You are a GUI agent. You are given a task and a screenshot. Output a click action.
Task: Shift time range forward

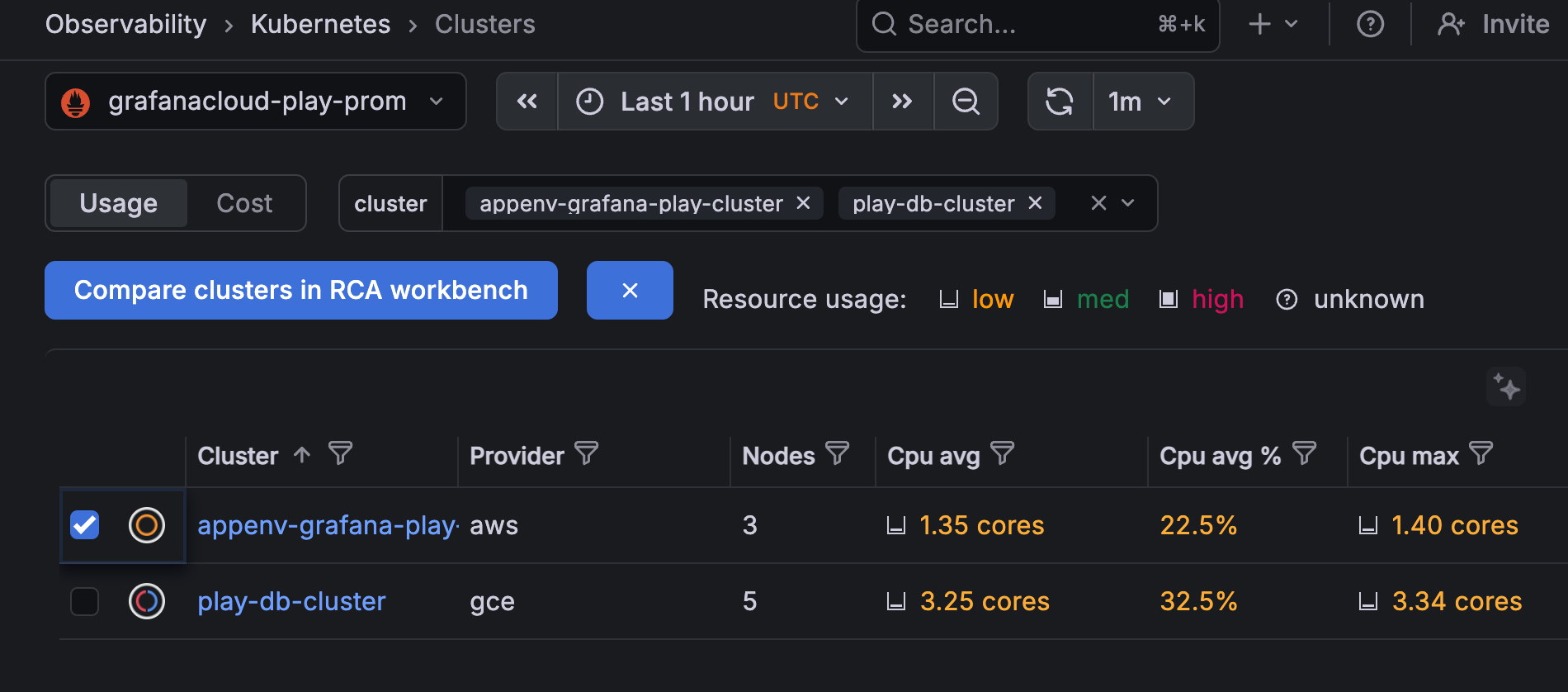click(902, 102)
